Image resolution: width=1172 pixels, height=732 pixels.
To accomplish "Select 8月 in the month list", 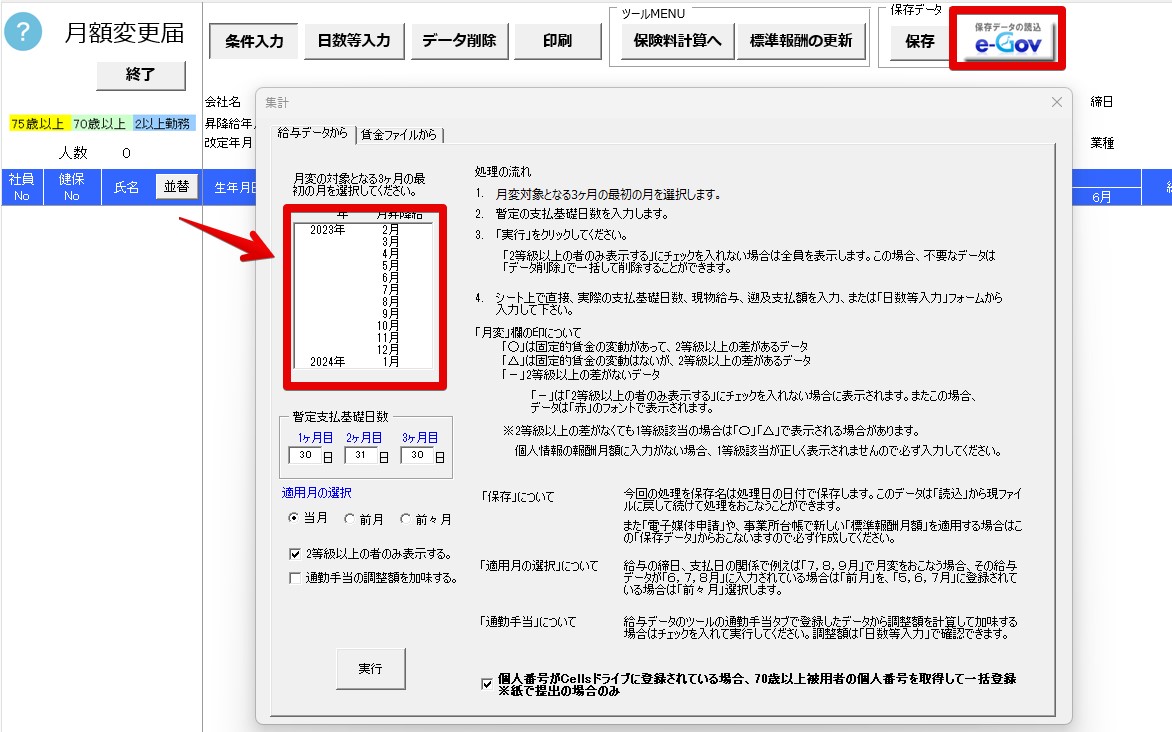I will coord(363,301).
